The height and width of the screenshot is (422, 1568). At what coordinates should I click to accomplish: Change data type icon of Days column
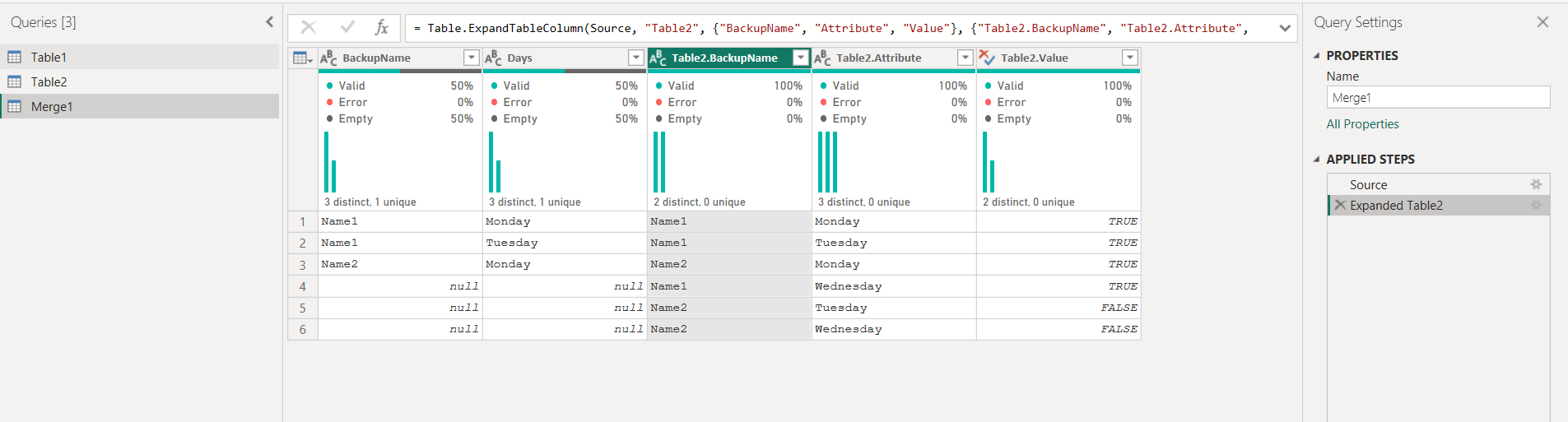point(493,58)
